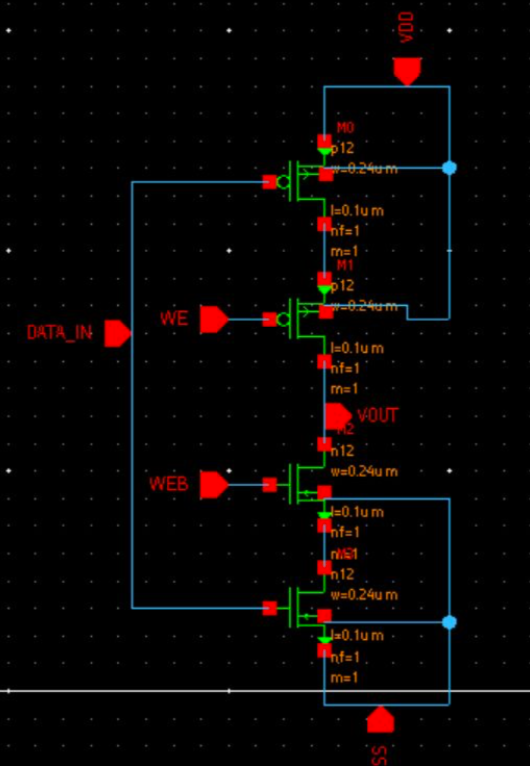This screenshot has height=766, width=530.
Task: Click the bulk terminal of M0
Action: [326, 174]
